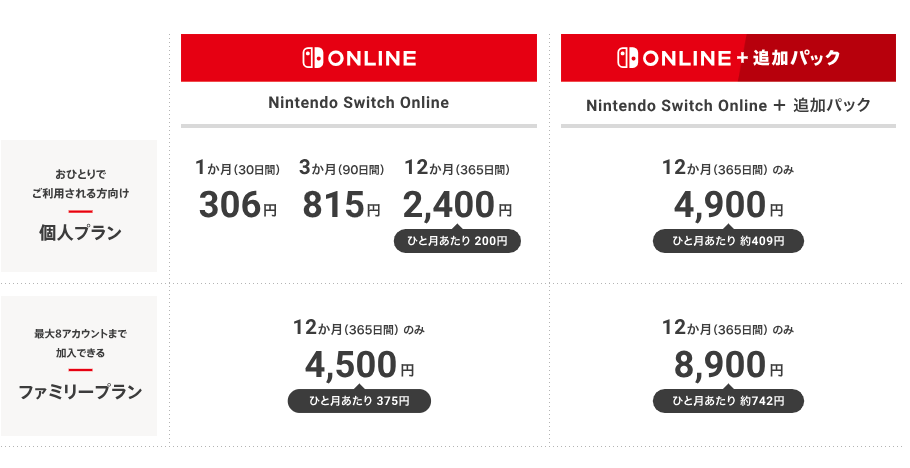Screen dimensions: 910x468
Task: Select the 個人プラン row label
Action: 80,234
